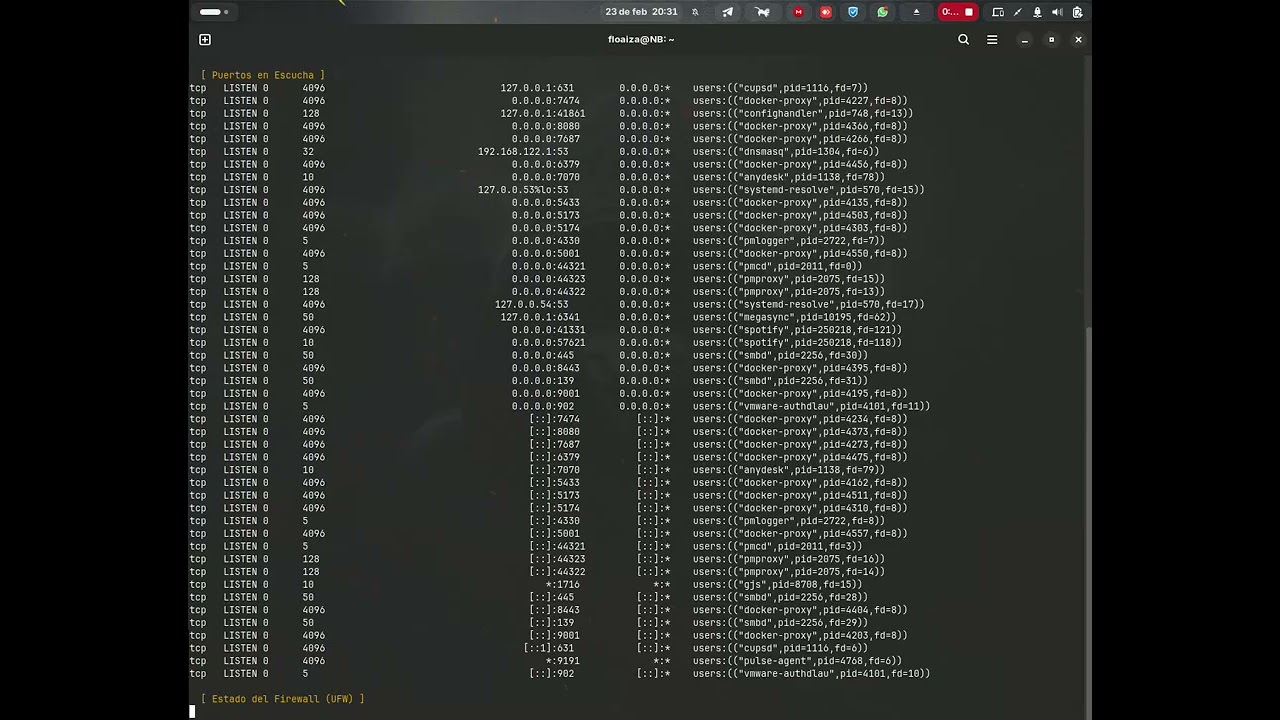Click the address 0.0.0.0:902

(x=543, y=406)
